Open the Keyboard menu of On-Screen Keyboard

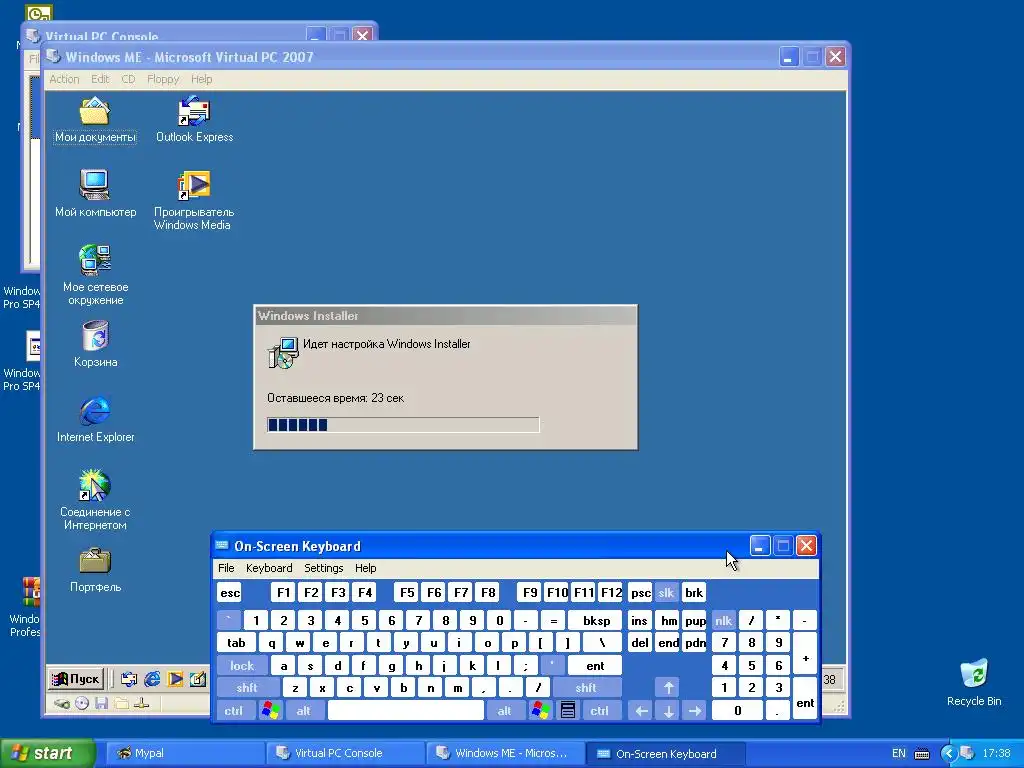coord(269,568)
